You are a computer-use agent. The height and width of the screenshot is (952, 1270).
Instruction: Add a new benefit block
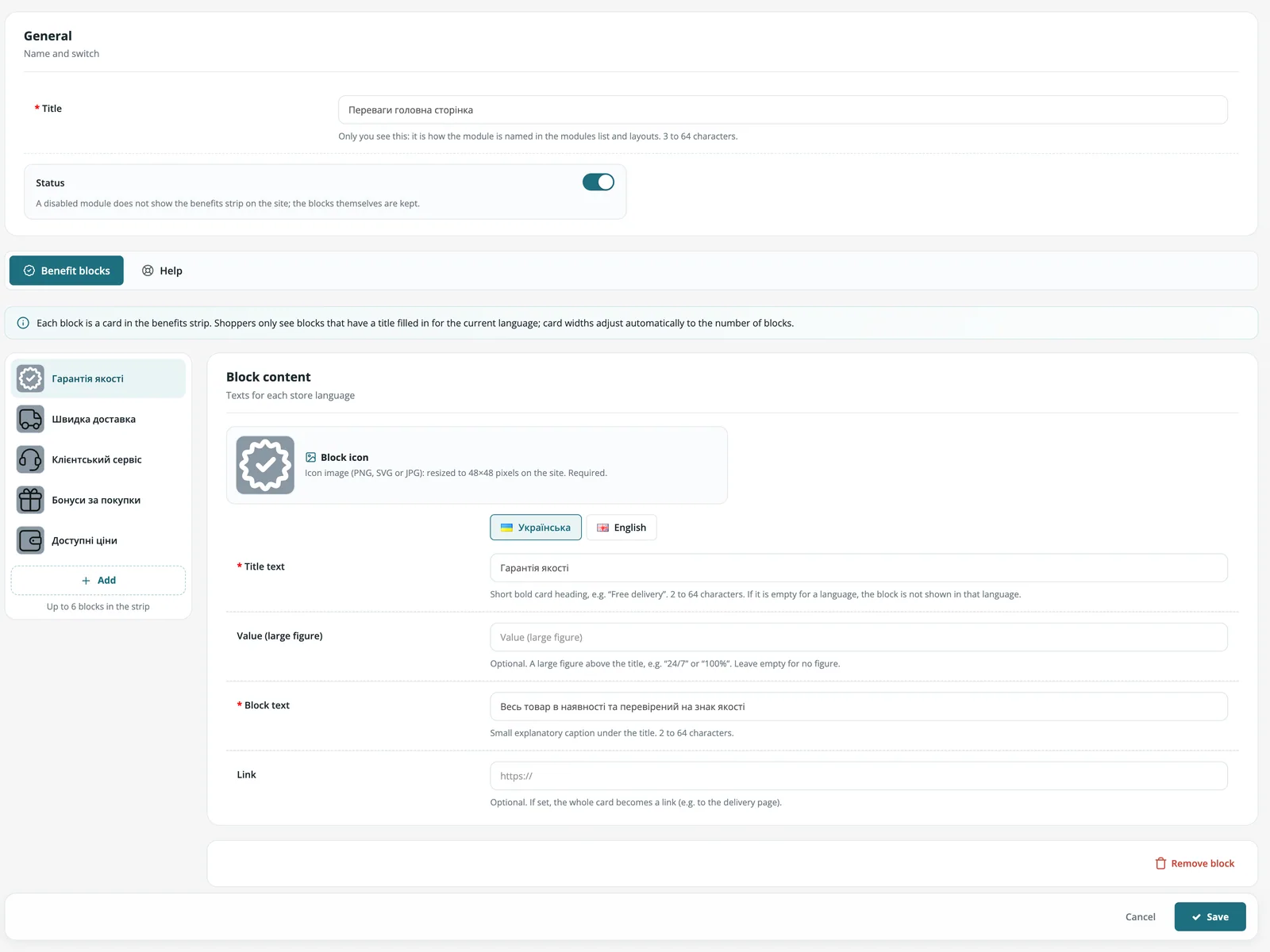coord(98,581)
